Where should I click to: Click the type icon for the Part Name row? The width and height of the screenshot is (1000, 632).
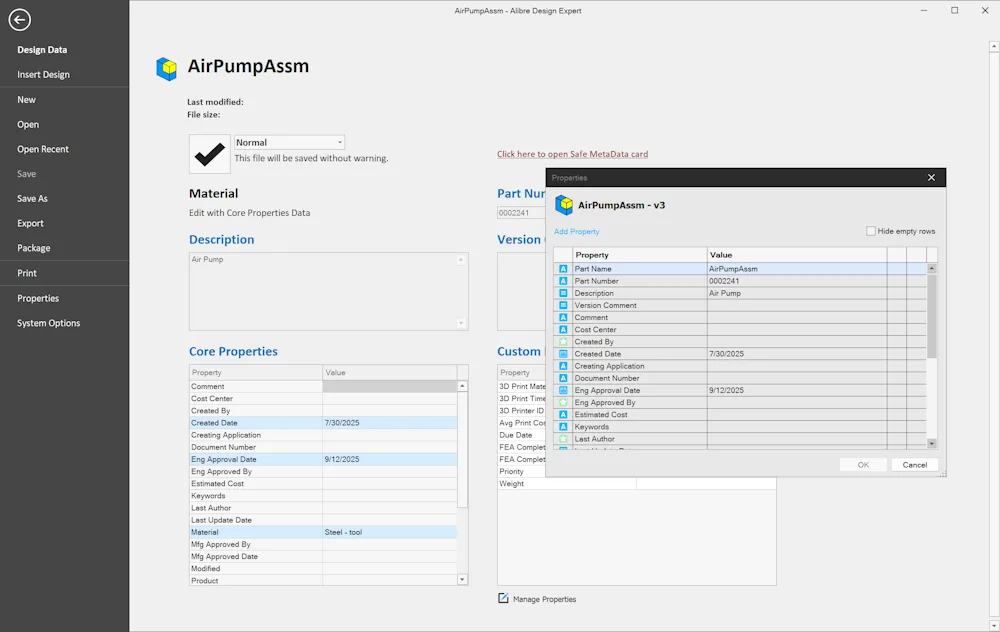(563, 269)
